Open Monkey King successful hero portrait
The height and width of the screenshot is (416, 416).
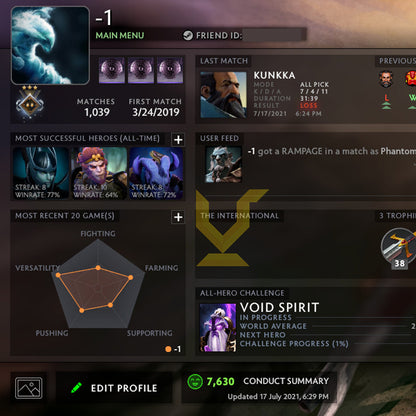click(x=99, y=173)
